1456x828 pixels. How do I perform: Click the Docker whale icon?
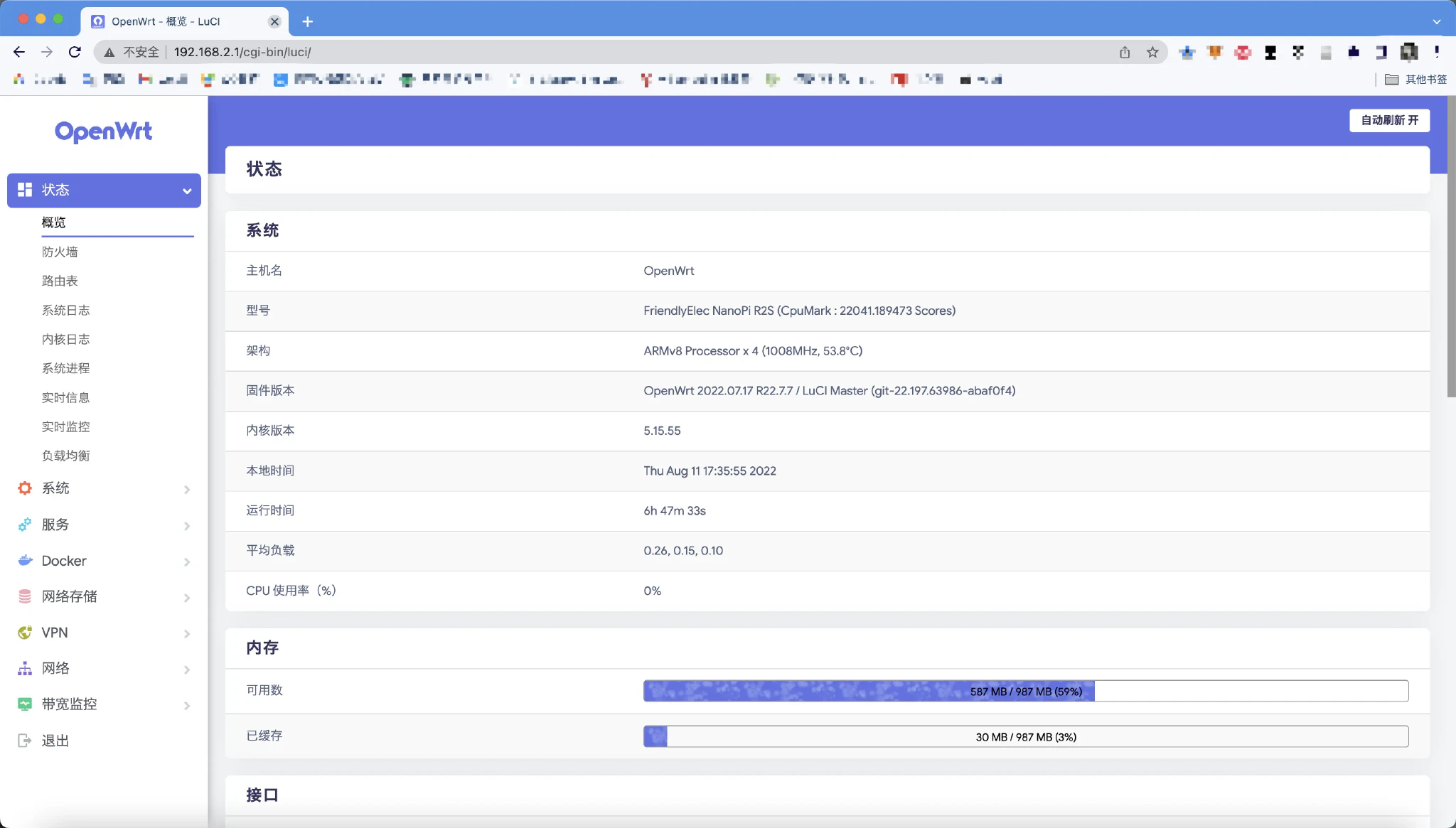25,560
